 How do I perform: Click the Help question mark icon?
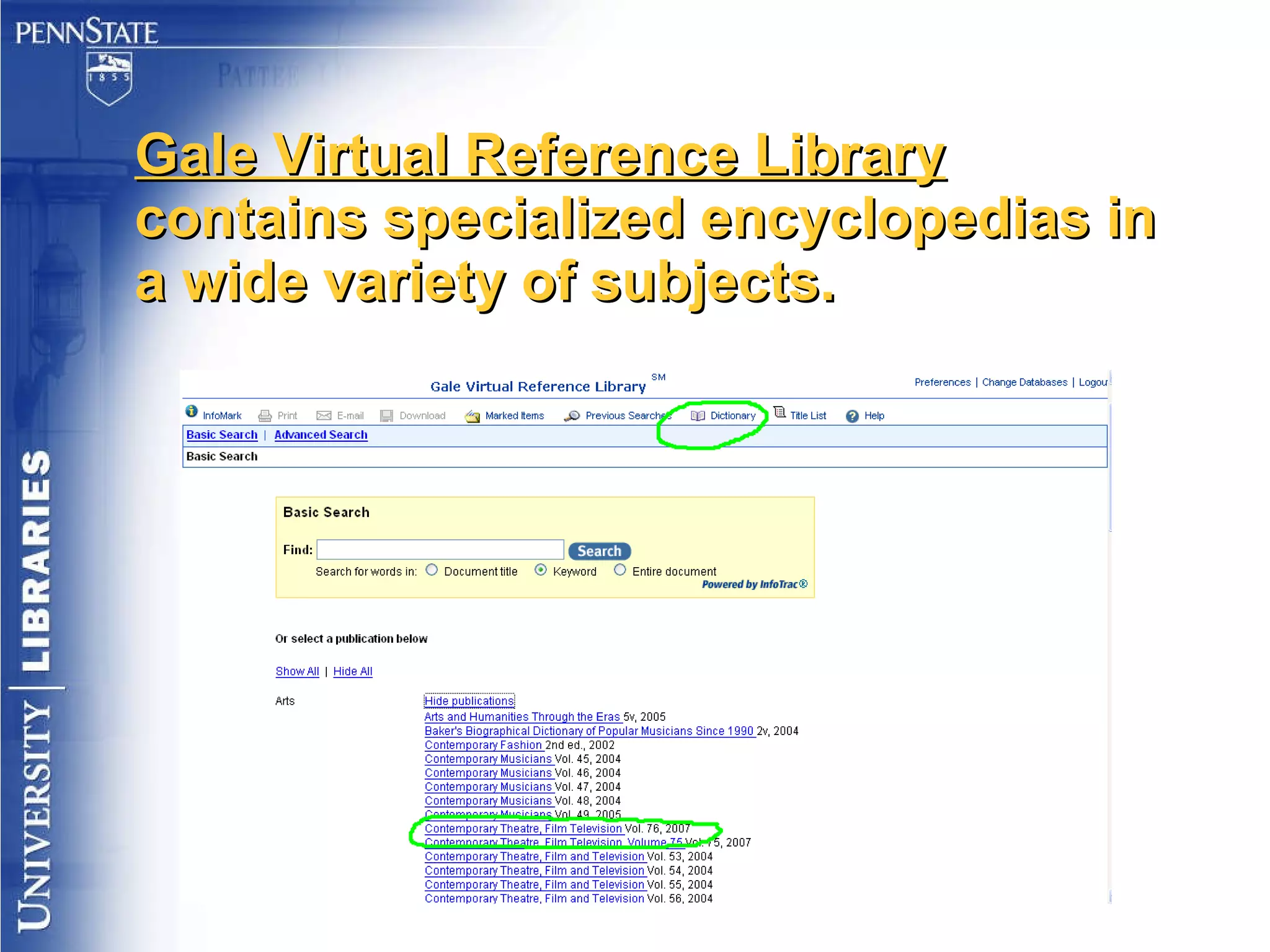[853, 416]
